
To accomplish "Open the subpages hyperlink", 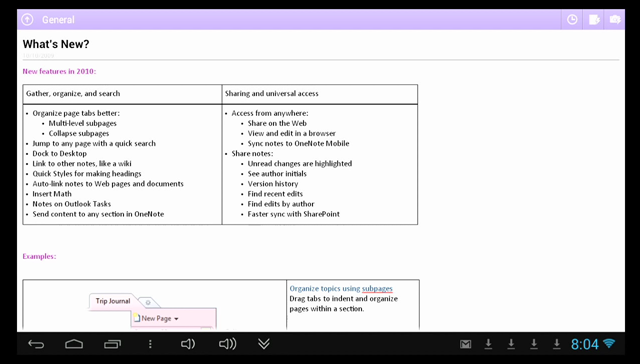I will (x=377, y=289).
